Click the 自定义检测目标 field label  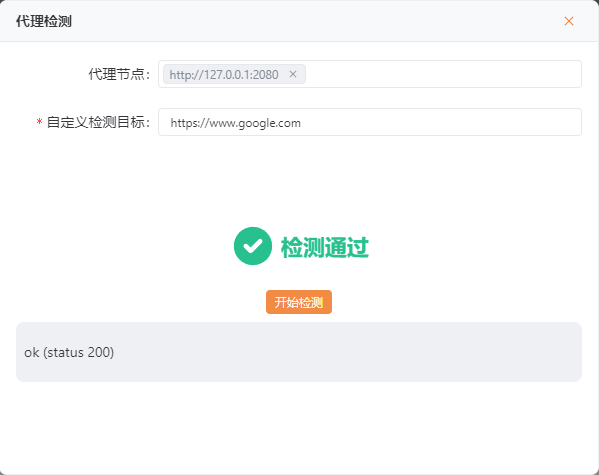click(98, 122)
